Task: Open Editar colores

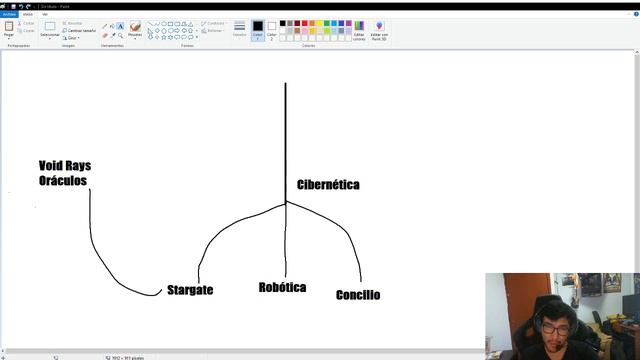Action: click(359, 30)
